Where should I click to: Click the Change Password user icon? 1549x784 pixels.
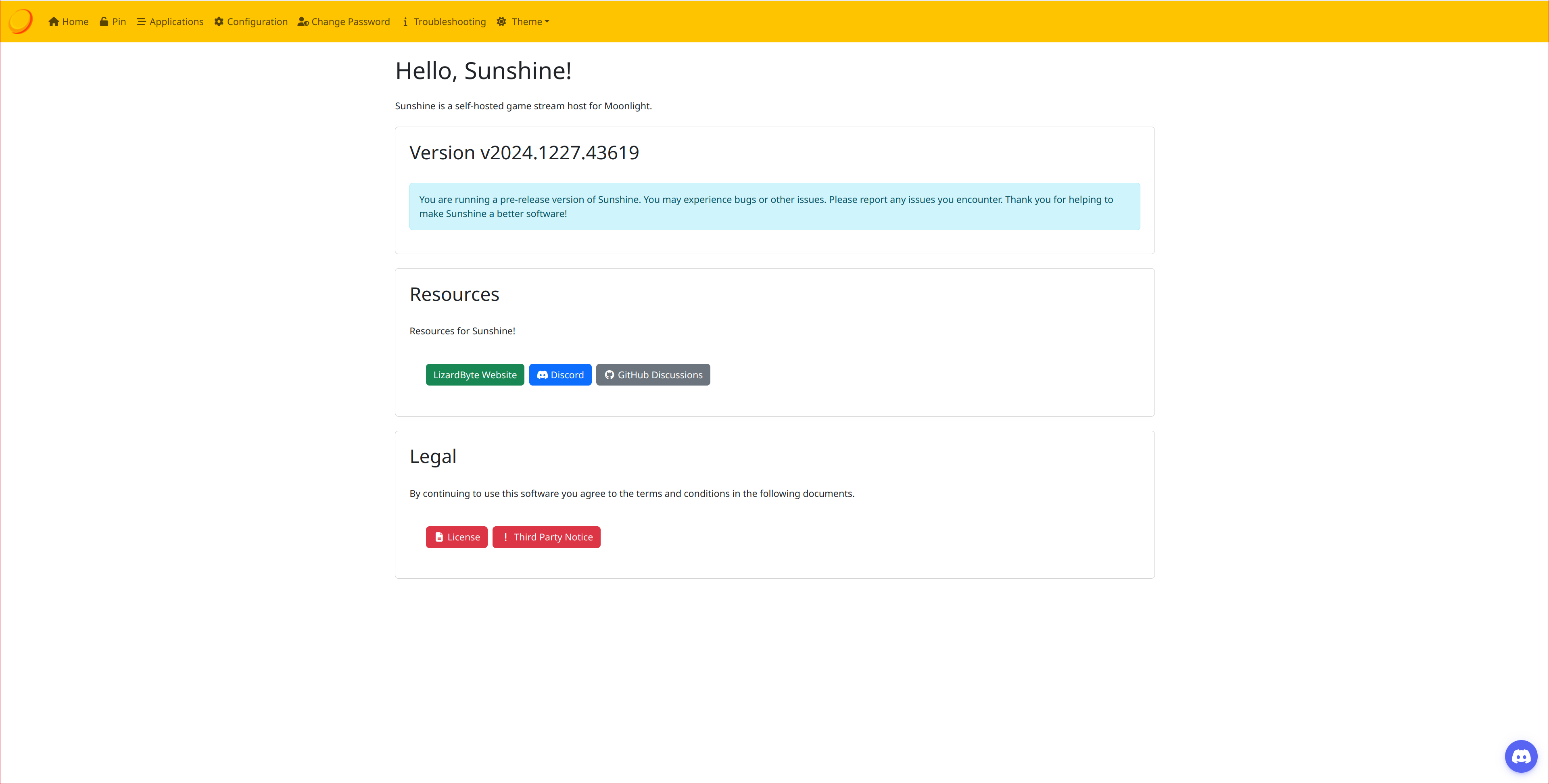coord(303,22)
